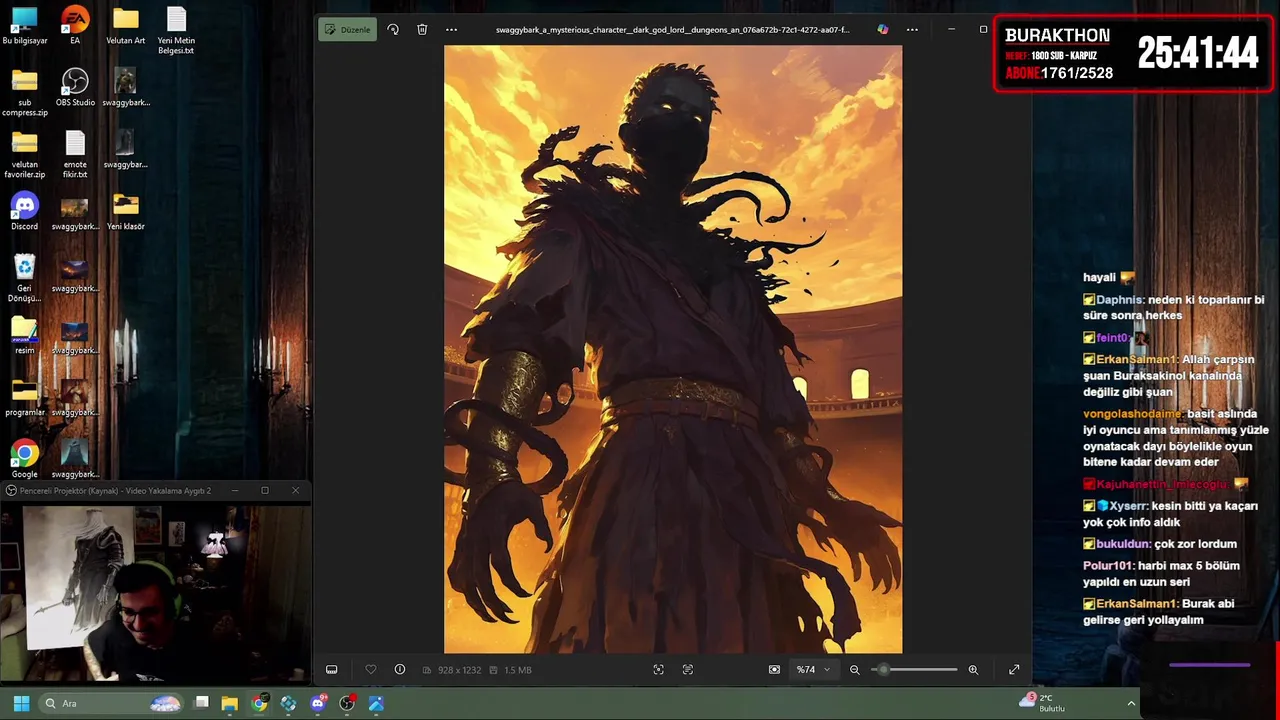Show file info via the info icon
Viewport: 1280px width, 720px height.
pyautogui.click(x=400, y=669)
